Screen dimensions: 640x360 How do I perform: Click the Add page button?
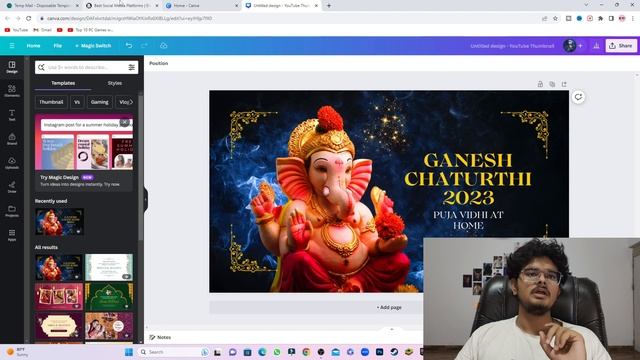point(389,307)
